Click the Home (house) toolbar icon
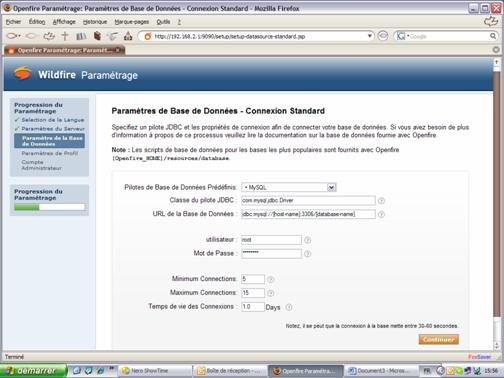 (x=128, y=36)
